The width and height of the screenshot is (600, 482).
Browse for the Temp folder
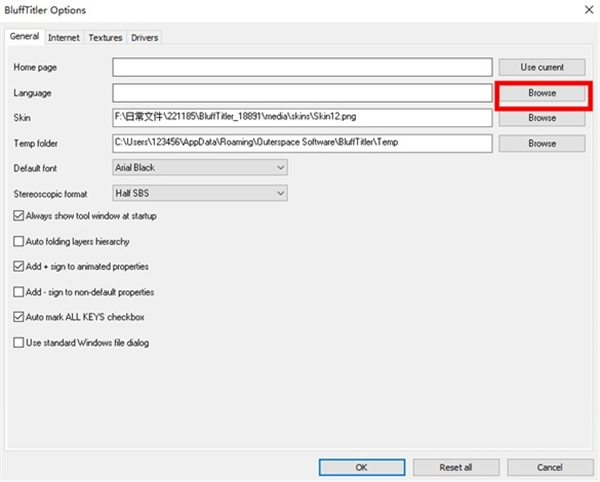(542, 143)
